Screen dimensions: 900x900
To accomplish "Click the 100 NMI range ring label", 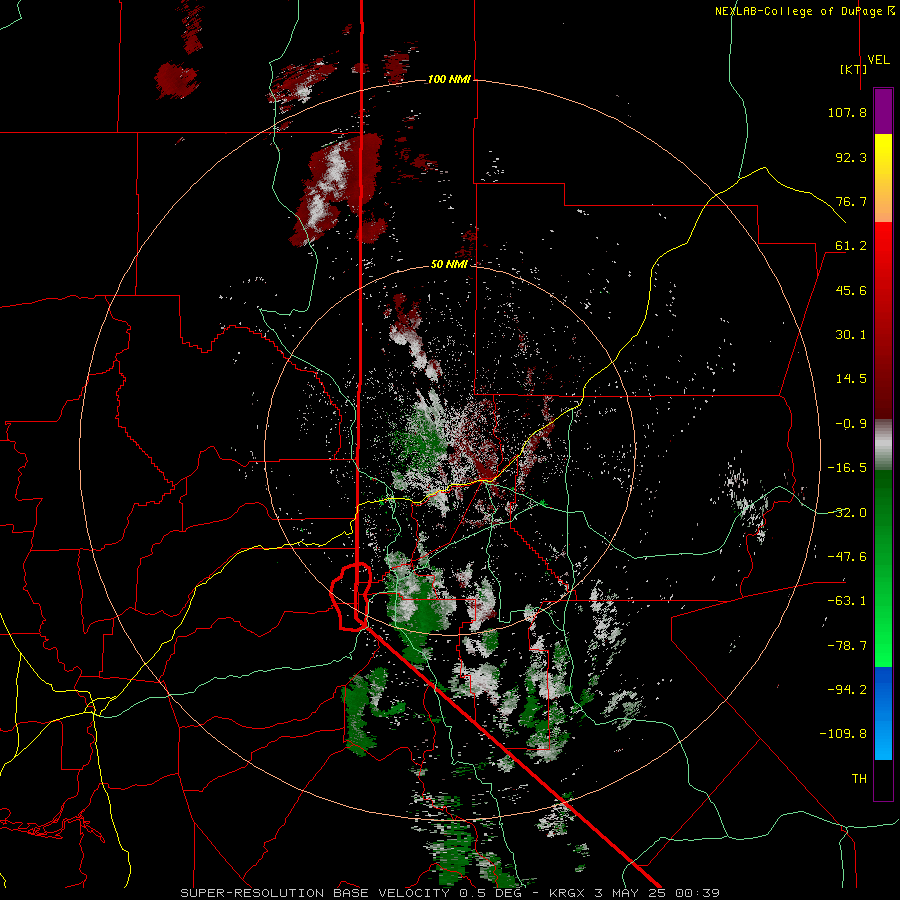I will pos(449,79).
